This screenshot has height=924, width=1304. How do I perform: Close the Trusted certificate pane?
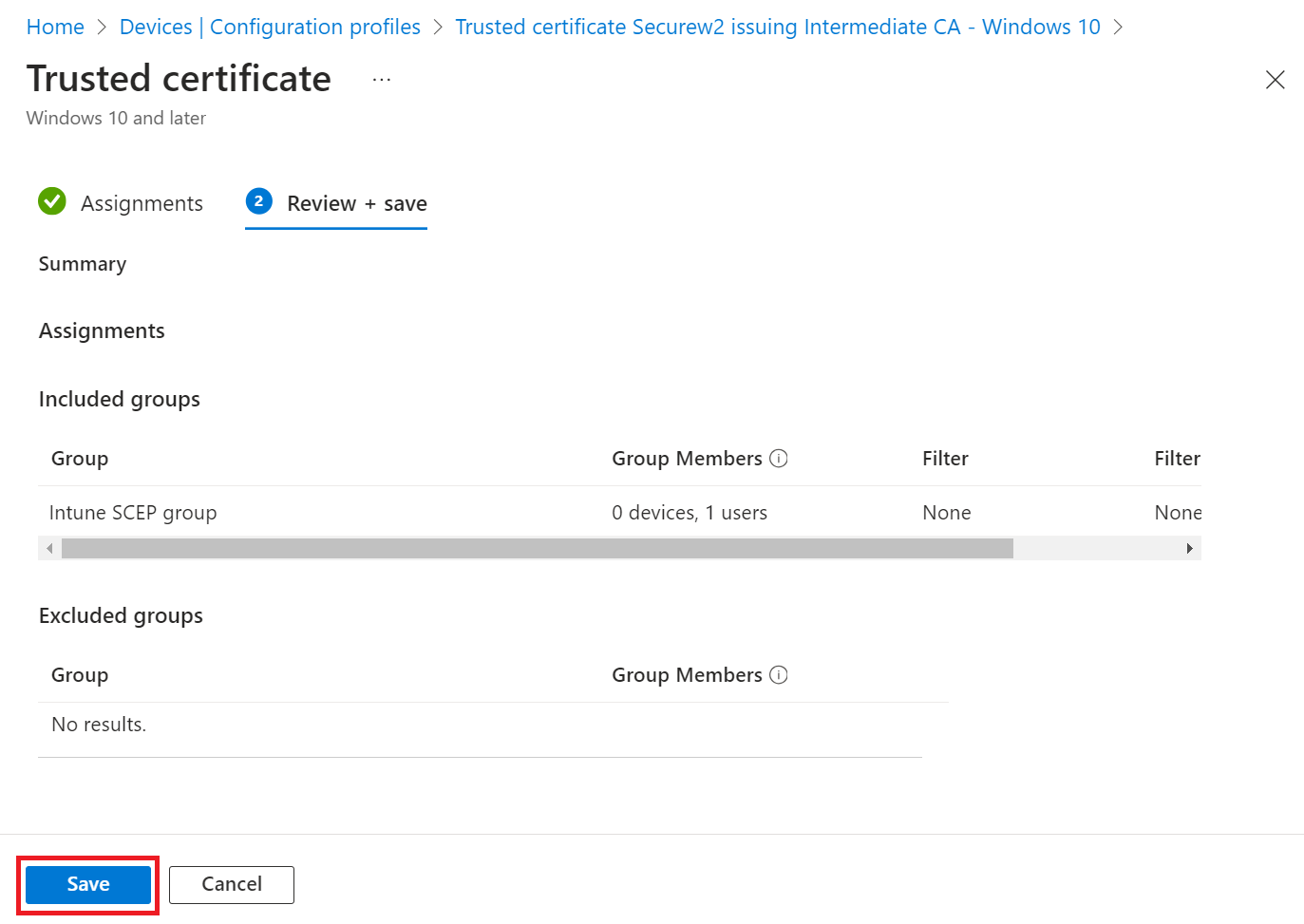(x=1275, y=80)
